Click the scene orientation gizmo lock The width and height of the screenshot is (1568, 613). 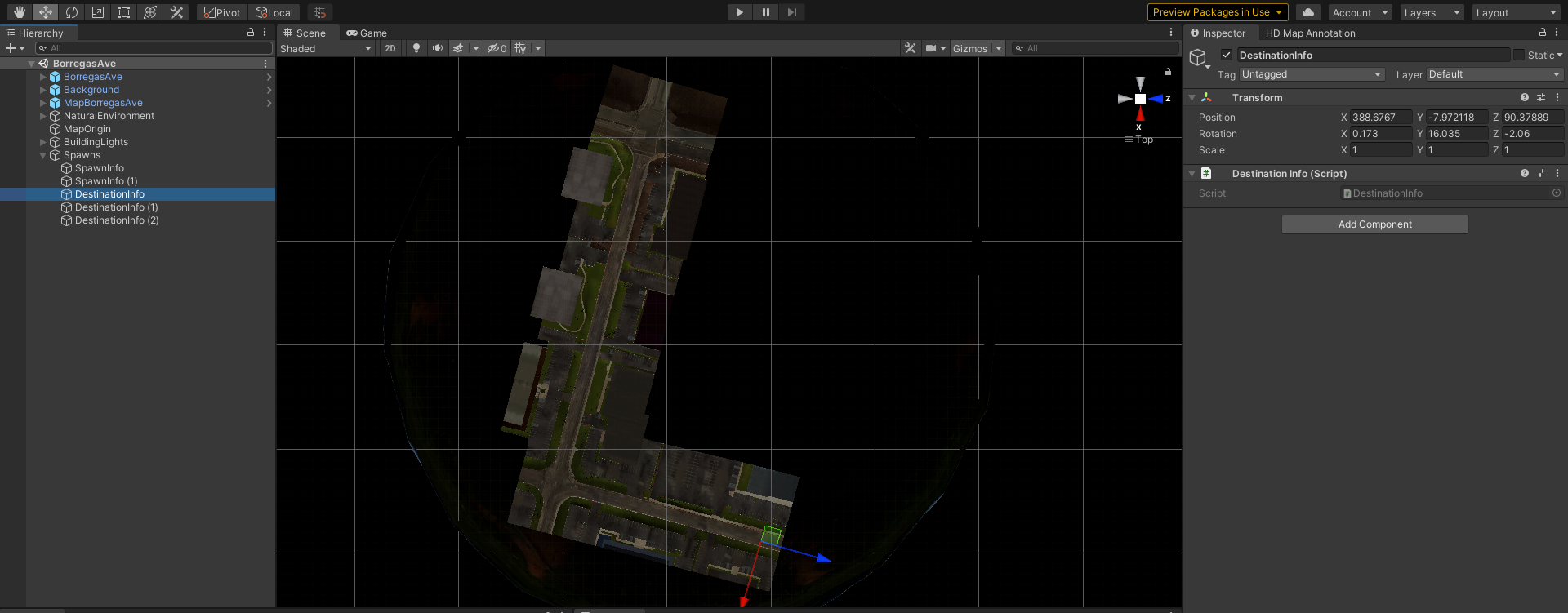pos(1168,72)
